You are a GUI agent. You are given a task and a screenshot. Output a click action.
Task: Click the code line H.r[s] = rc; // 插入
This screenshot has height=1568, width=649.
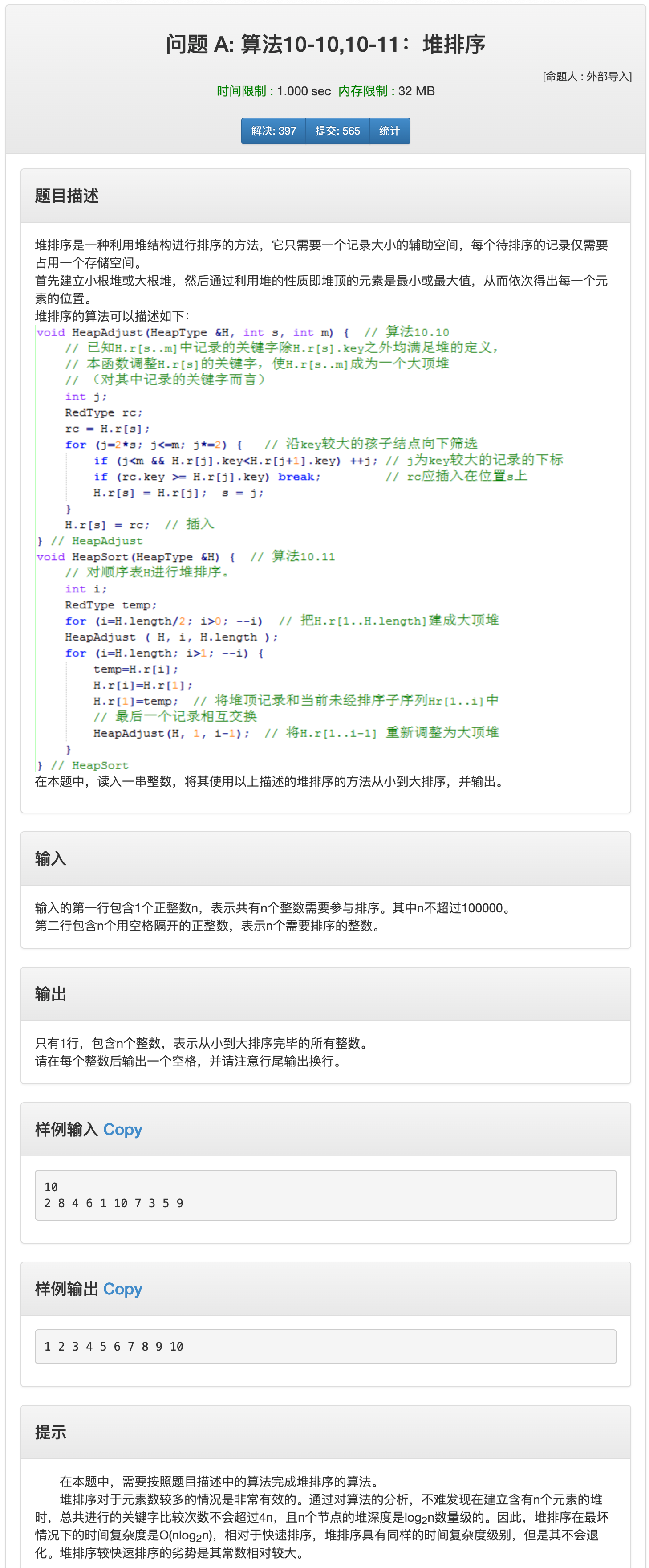140,524
